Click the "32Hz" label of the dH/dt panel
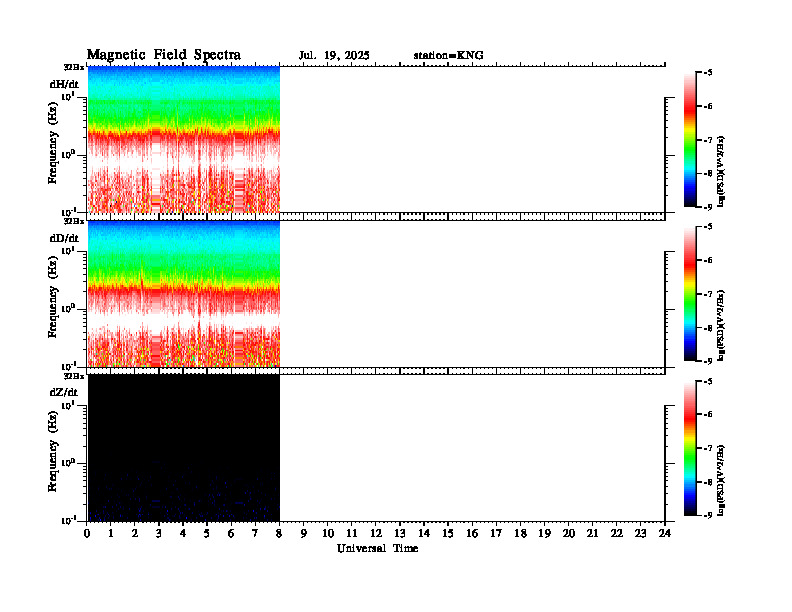 pyautogui.click(x=74, y=67)
